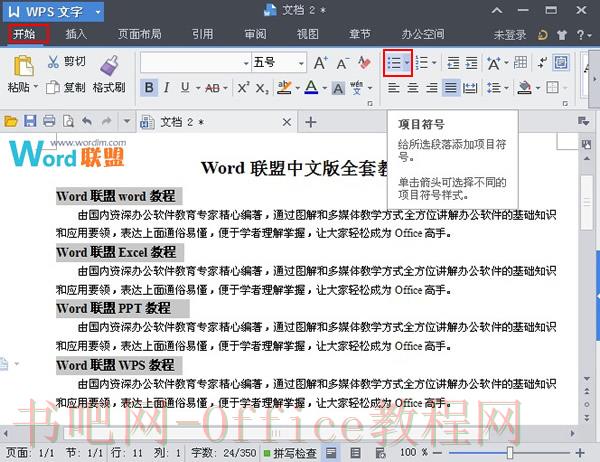Align text right
The image size is (600, 462).
[x=432, y=88]
